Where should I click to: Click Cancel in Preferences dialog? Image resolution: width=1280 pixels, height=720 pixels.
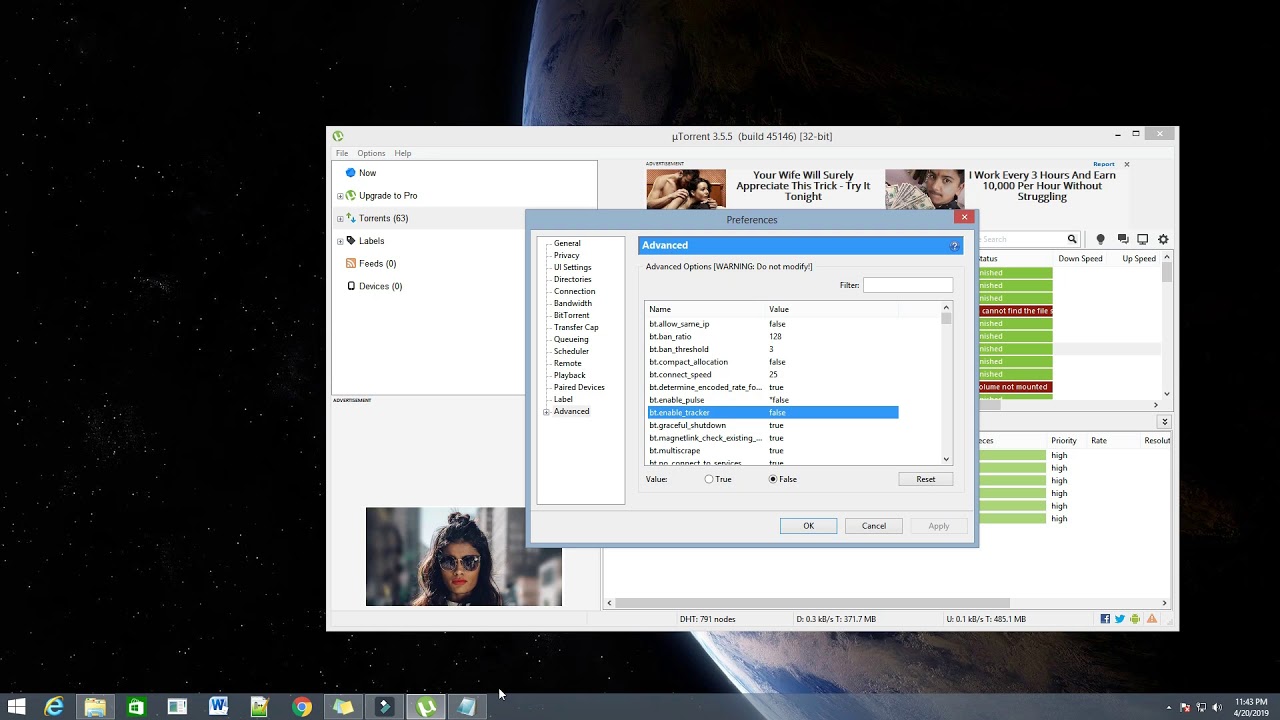874,526
